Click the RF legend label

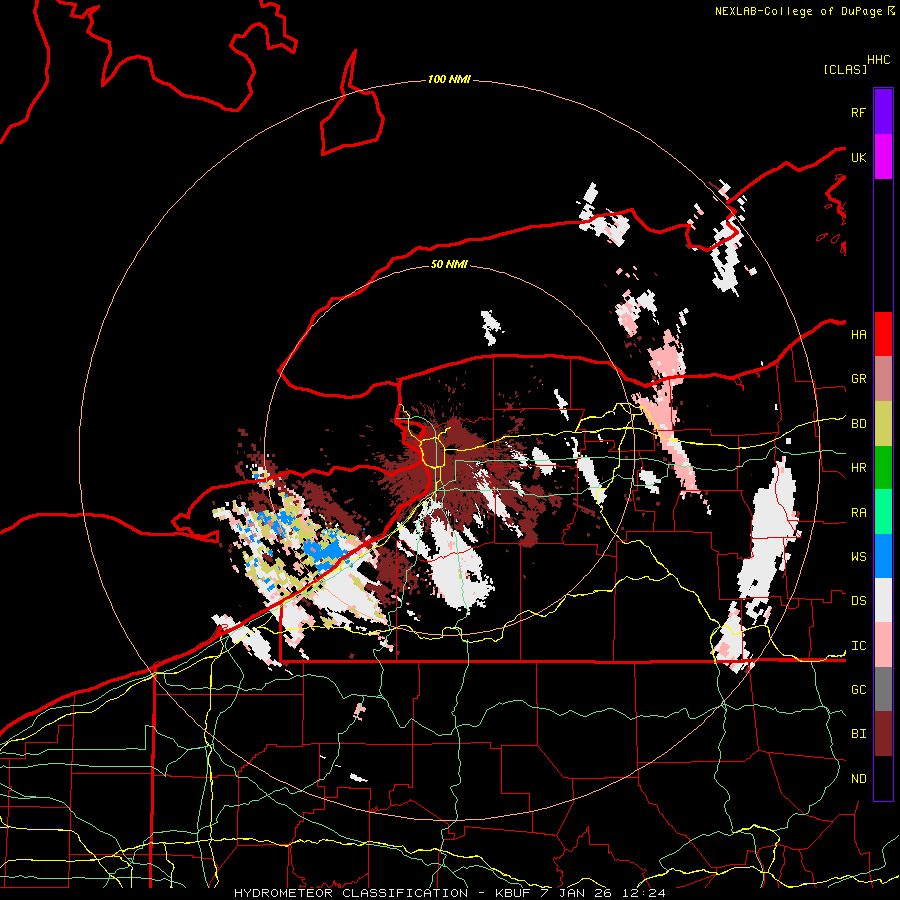point(858,112)
